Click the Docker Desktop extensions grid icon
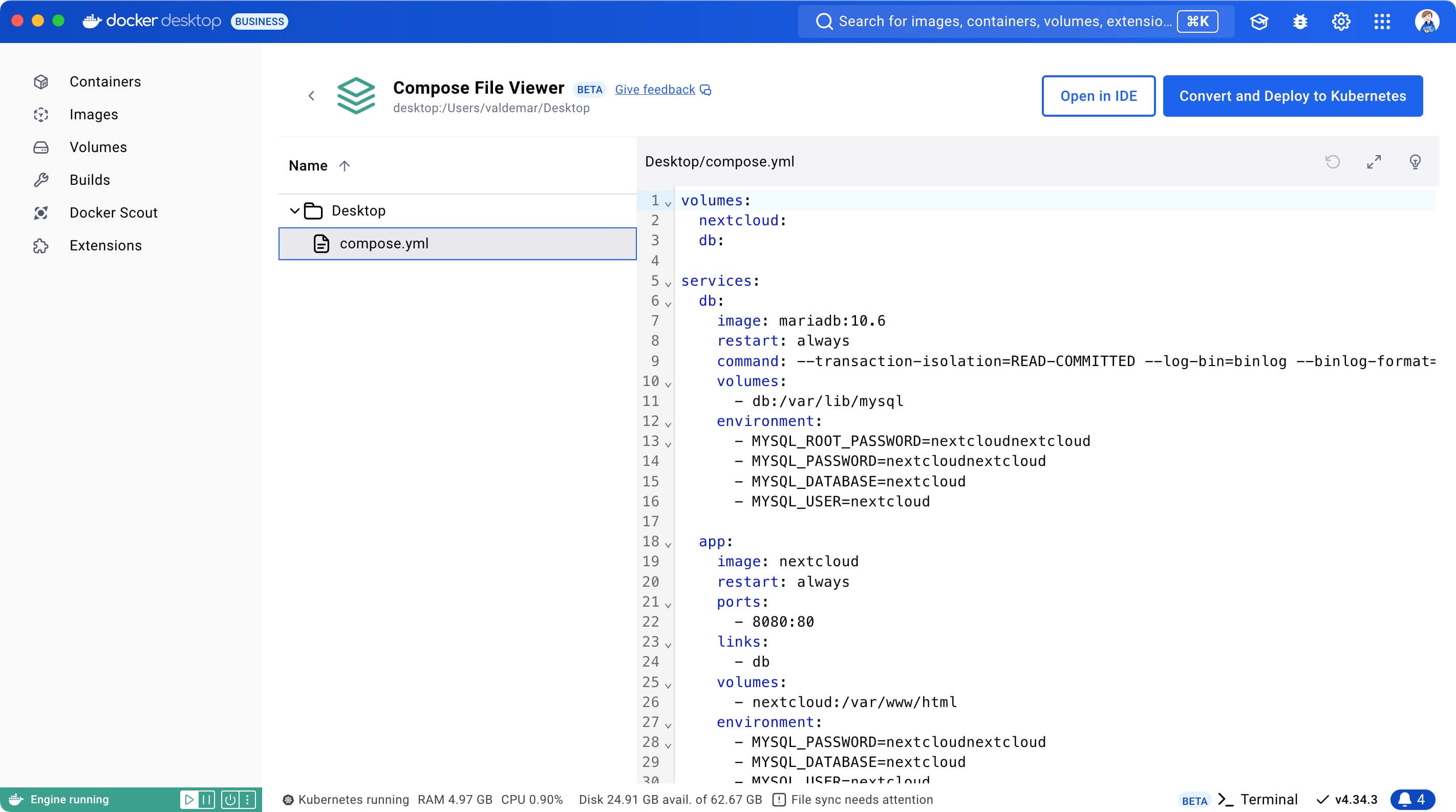Viewport: 1456px width, 812px height. [1384, 21]
